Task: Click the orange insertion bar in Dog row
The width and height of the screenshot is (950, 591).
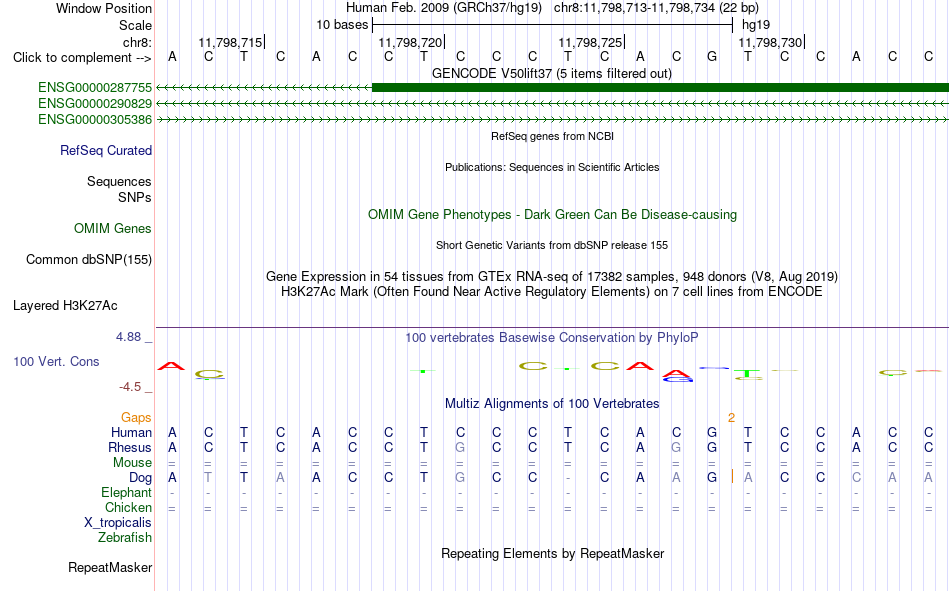Action: tap(732, 476)
